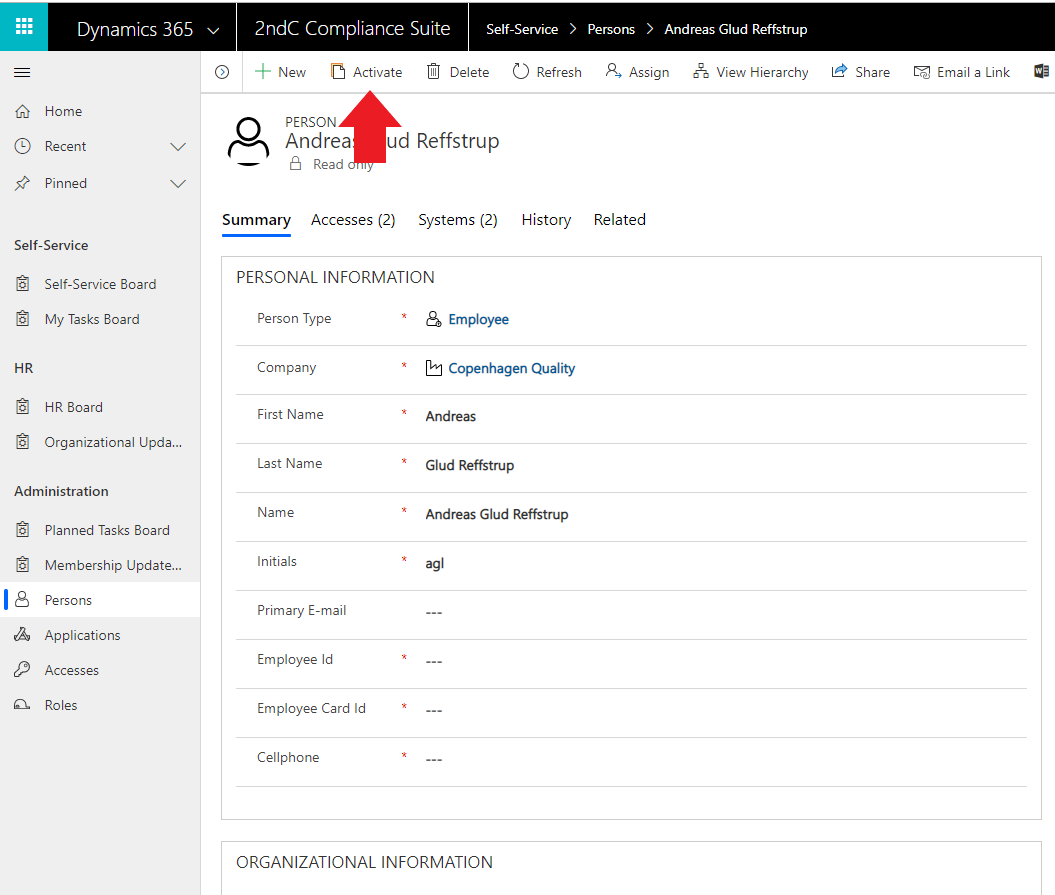Screen dimensions: 1055x895
Task: Open the Dynamics 365 dropdown arrow
Action: [213, 31]
